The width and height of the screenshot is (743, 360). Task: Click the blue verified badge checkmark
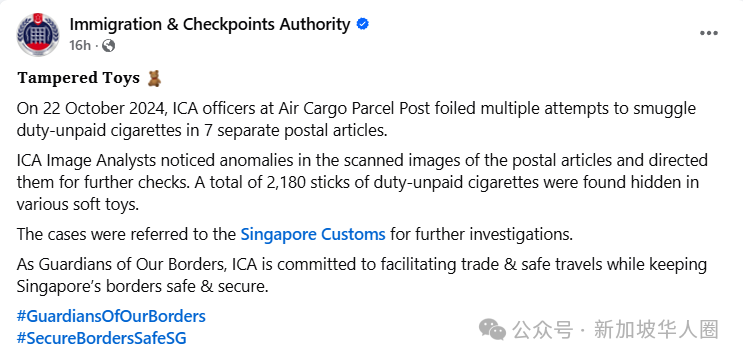point(362,25)
